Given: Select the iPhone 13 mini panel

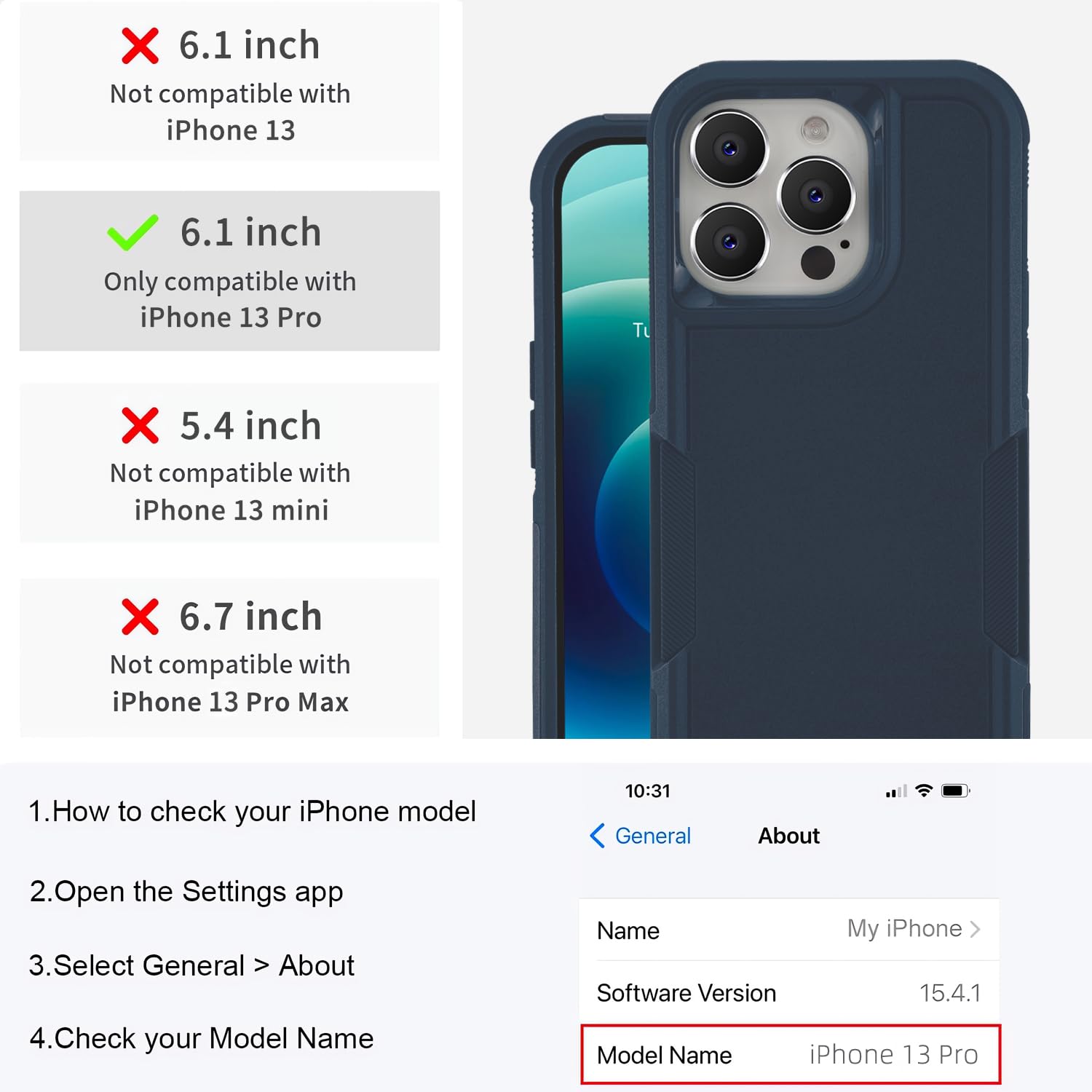Looking at the screenshot, I should tap(229, 462).
